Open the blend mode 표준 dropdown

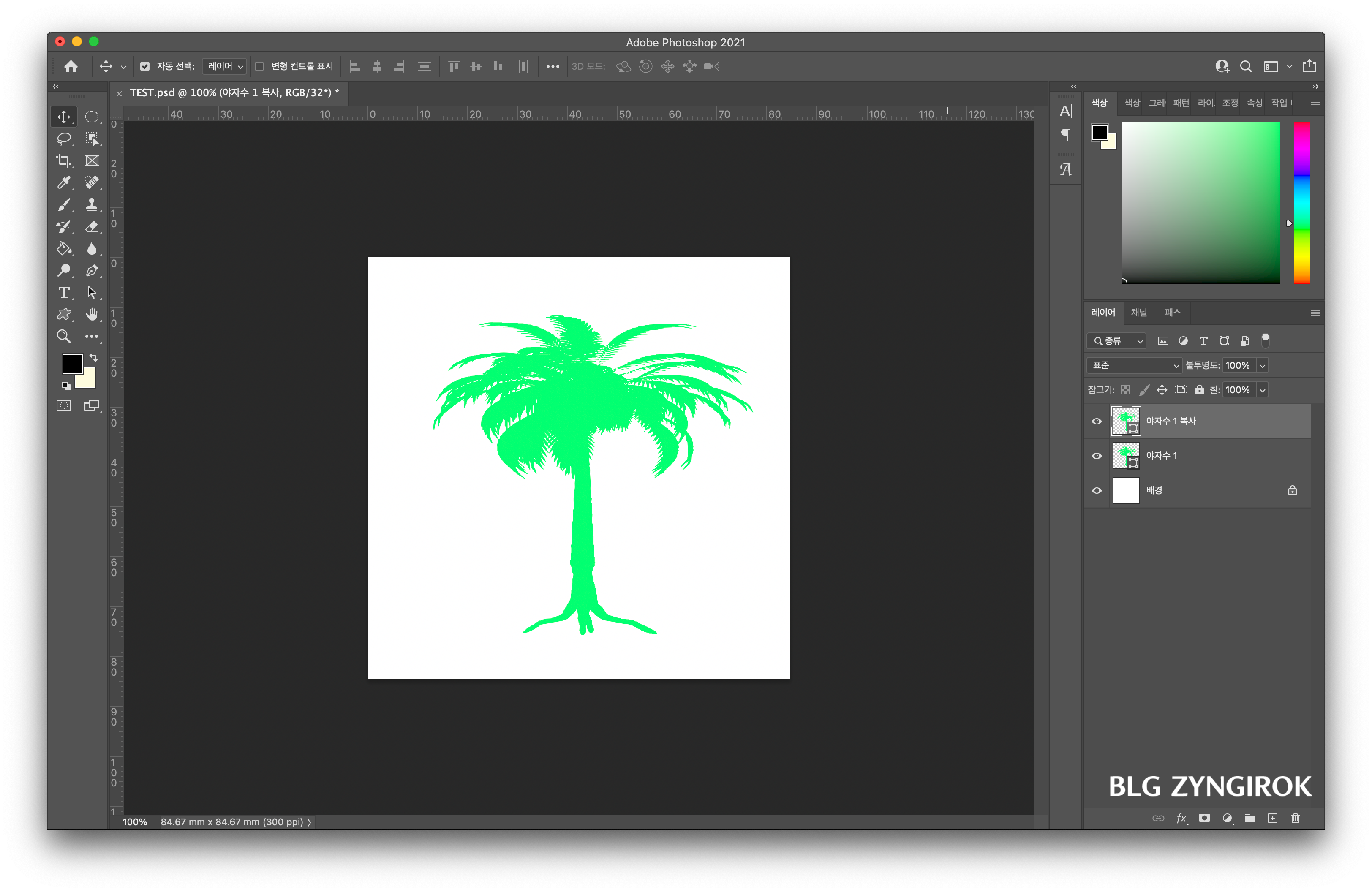[1134, 365]
